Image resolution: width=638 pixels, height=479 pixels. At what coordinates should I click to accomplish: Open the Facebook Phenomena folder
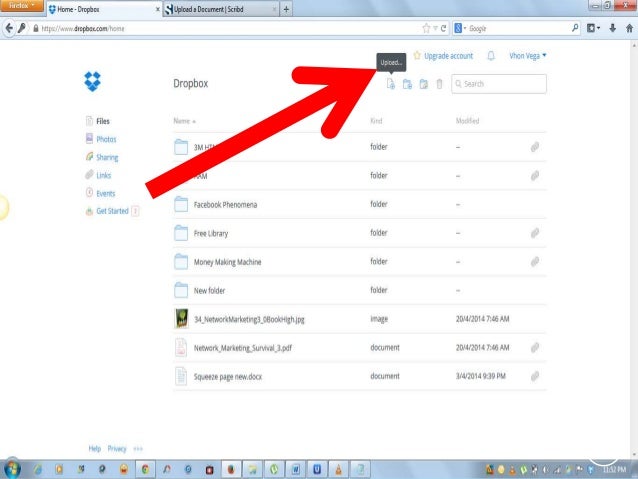pos(225,205)
